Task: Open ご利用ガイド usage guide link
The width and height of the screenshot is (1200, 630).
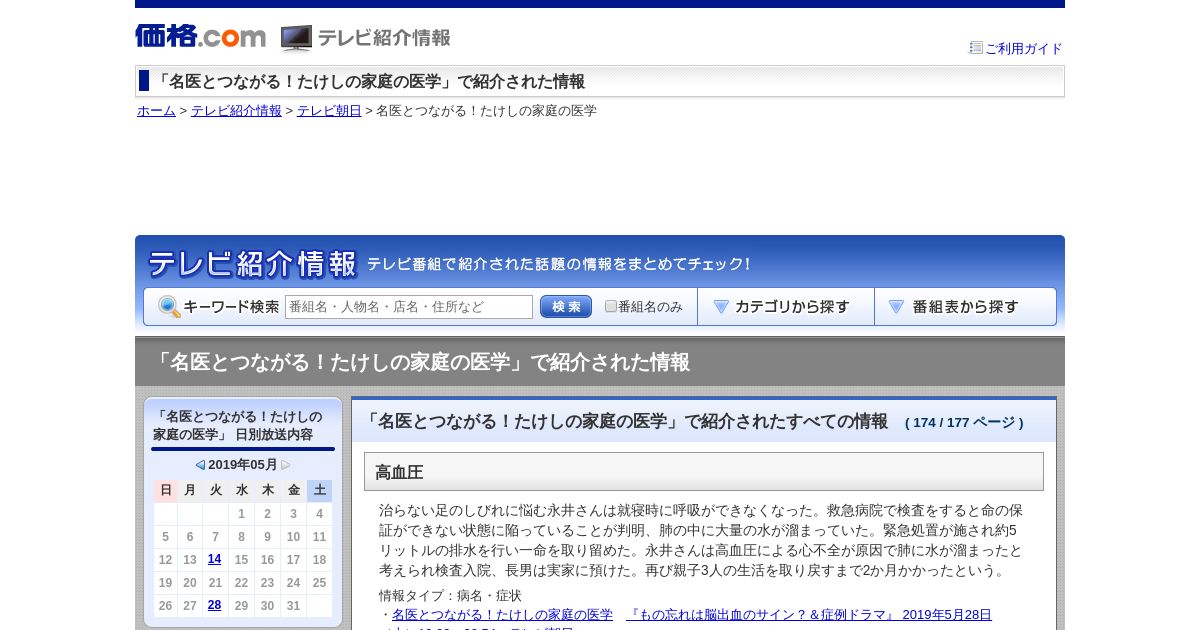Action: point(1023,48)
